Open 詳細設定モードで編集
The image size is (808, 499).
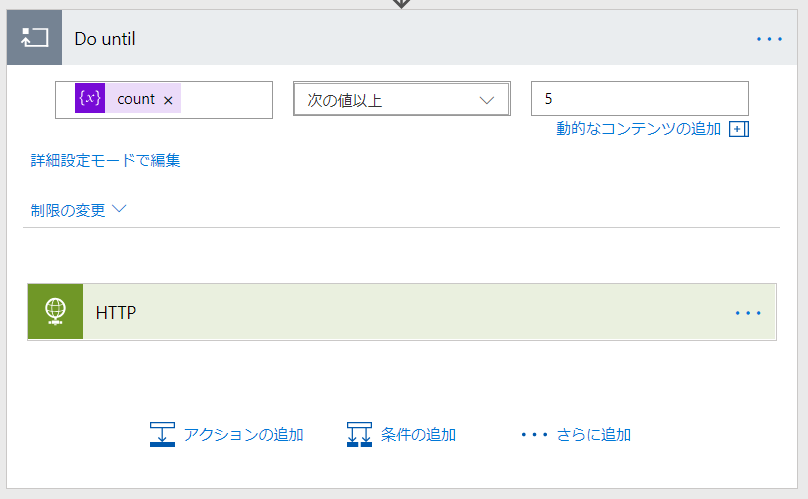105,160
